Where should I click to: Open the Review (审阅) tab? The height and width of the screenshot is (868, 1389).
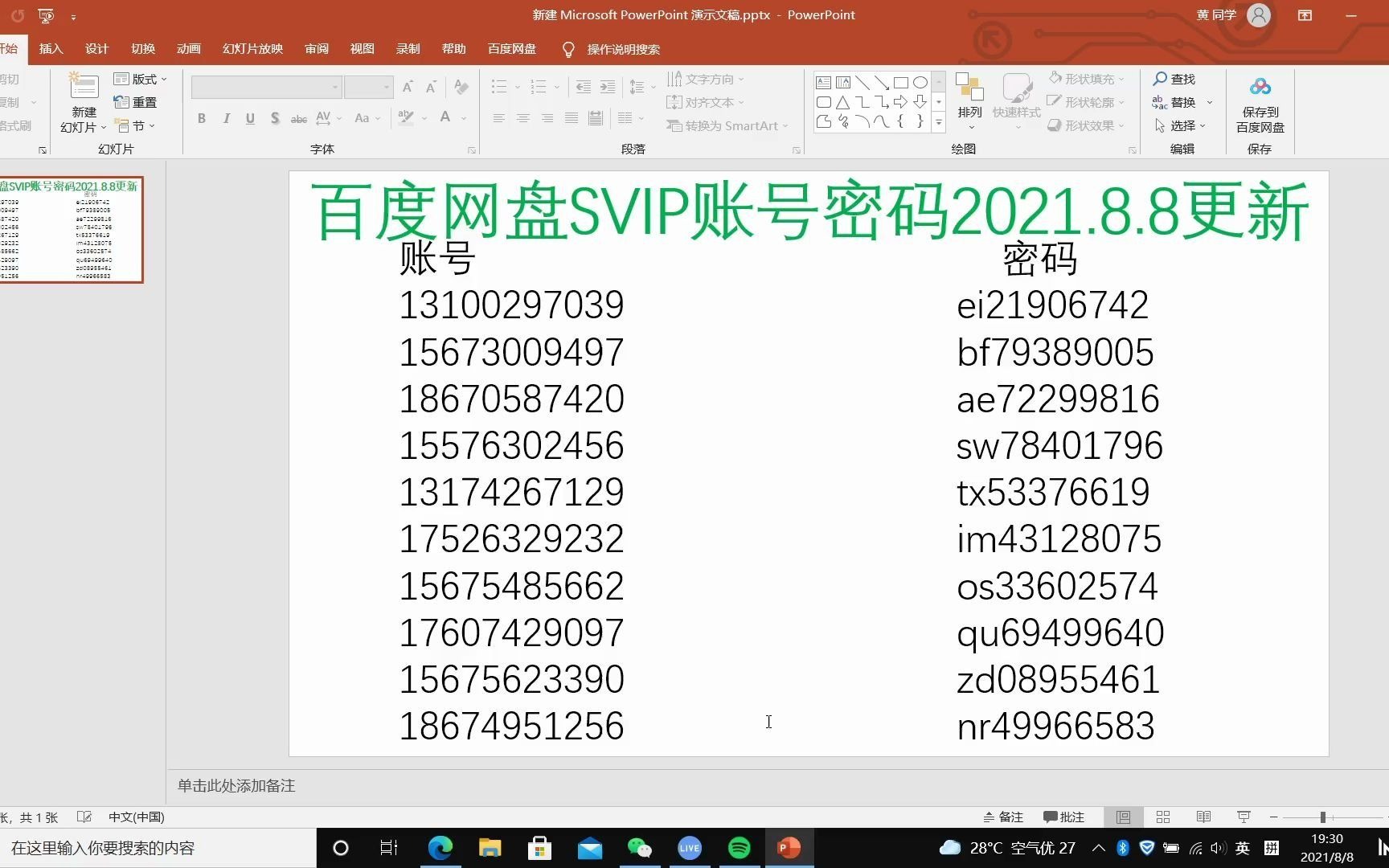(317, 49)
